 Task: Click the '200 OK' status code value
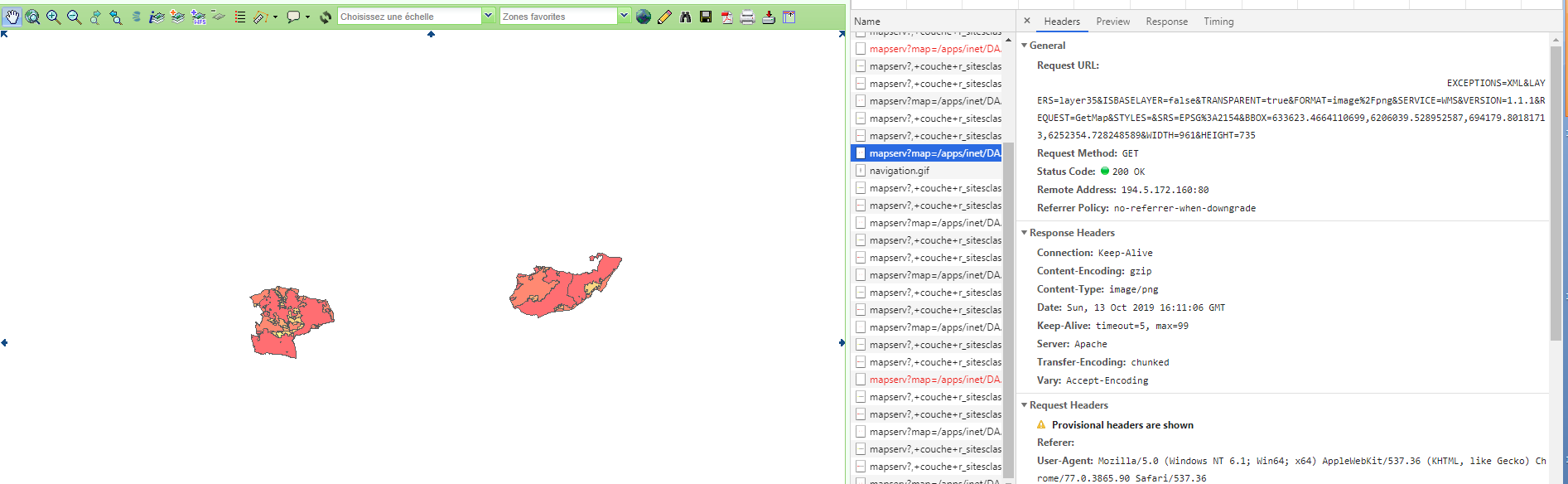[x=1128, y=172]
